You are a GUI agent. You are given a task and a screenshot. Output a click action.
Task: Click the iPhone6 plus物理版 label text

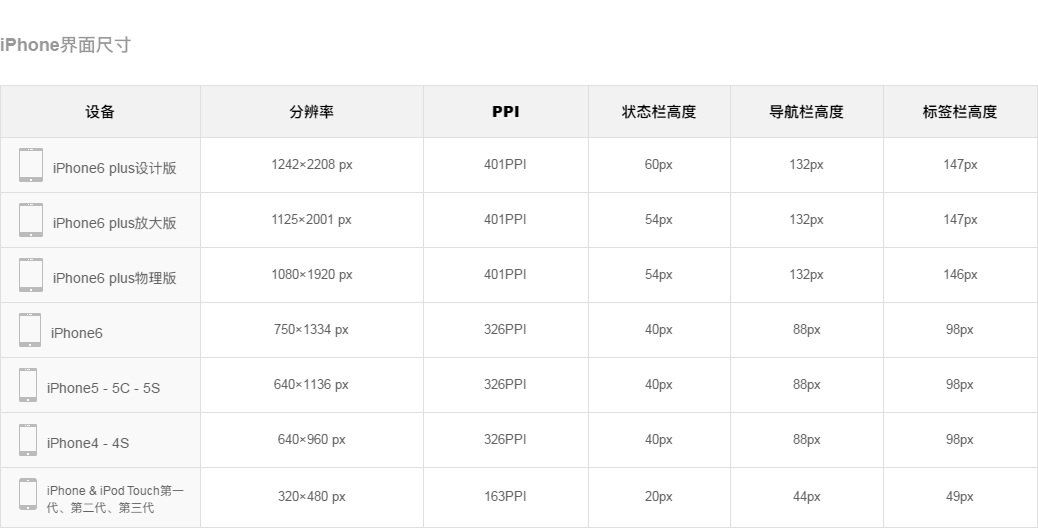[114, 278]
